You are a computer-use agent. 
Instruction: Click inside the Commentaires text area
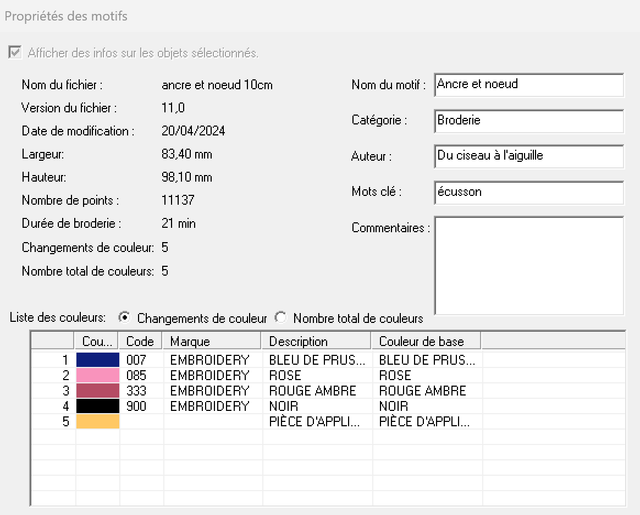[x=529, y=266]
